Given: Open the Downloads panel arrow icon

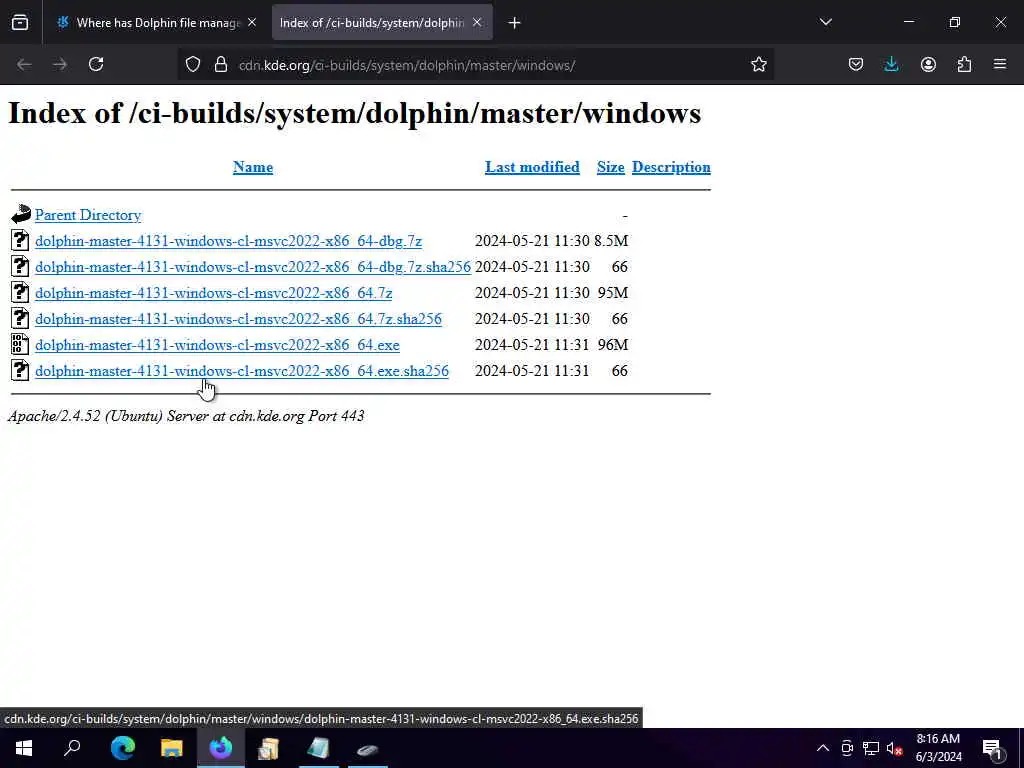Looking at the screenshot, I should (891, 65).
